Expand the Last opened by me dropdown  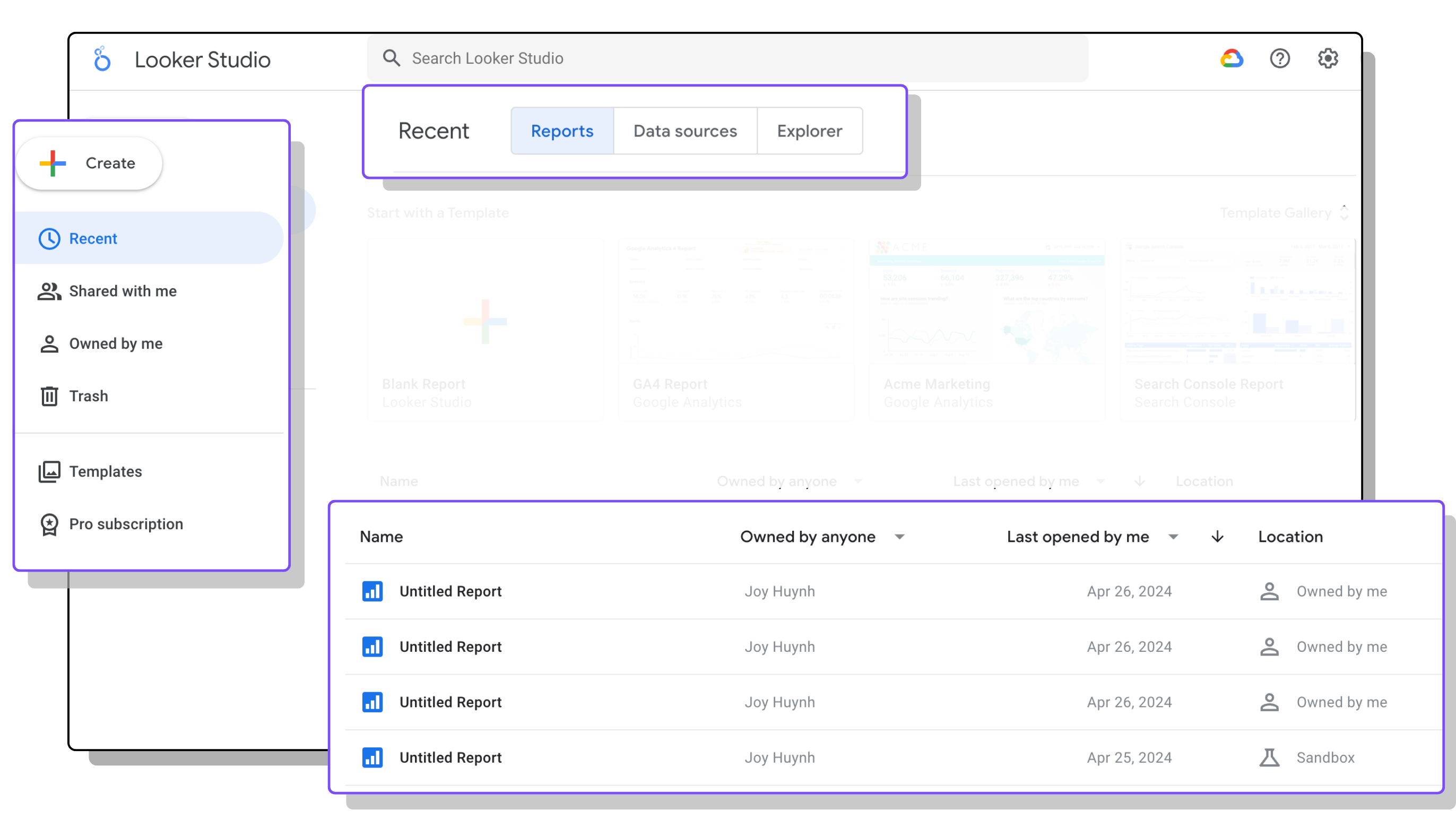[1173, 537]
